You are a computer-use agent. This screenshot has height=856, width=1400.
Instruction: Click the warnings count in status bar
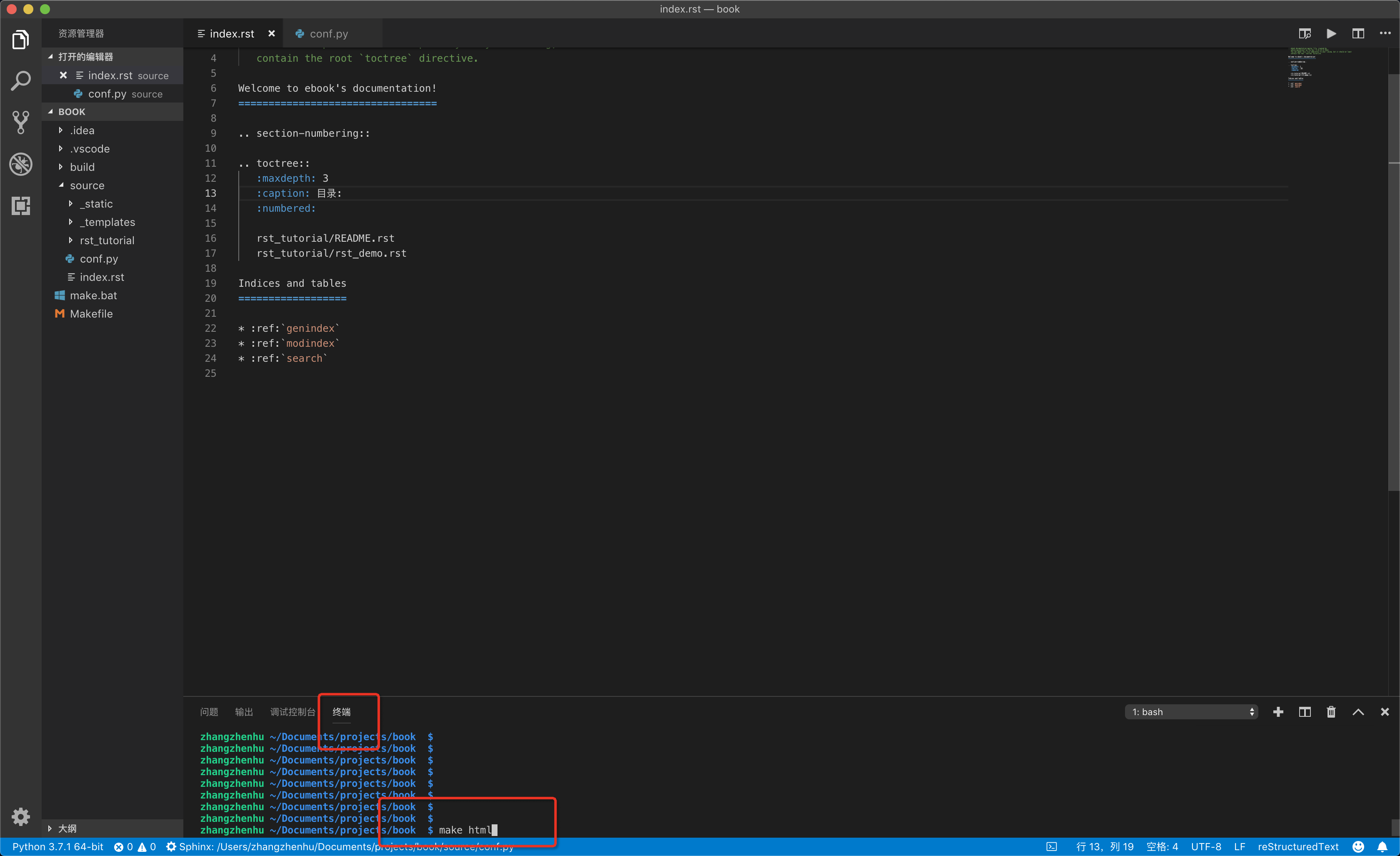[147, 847]
